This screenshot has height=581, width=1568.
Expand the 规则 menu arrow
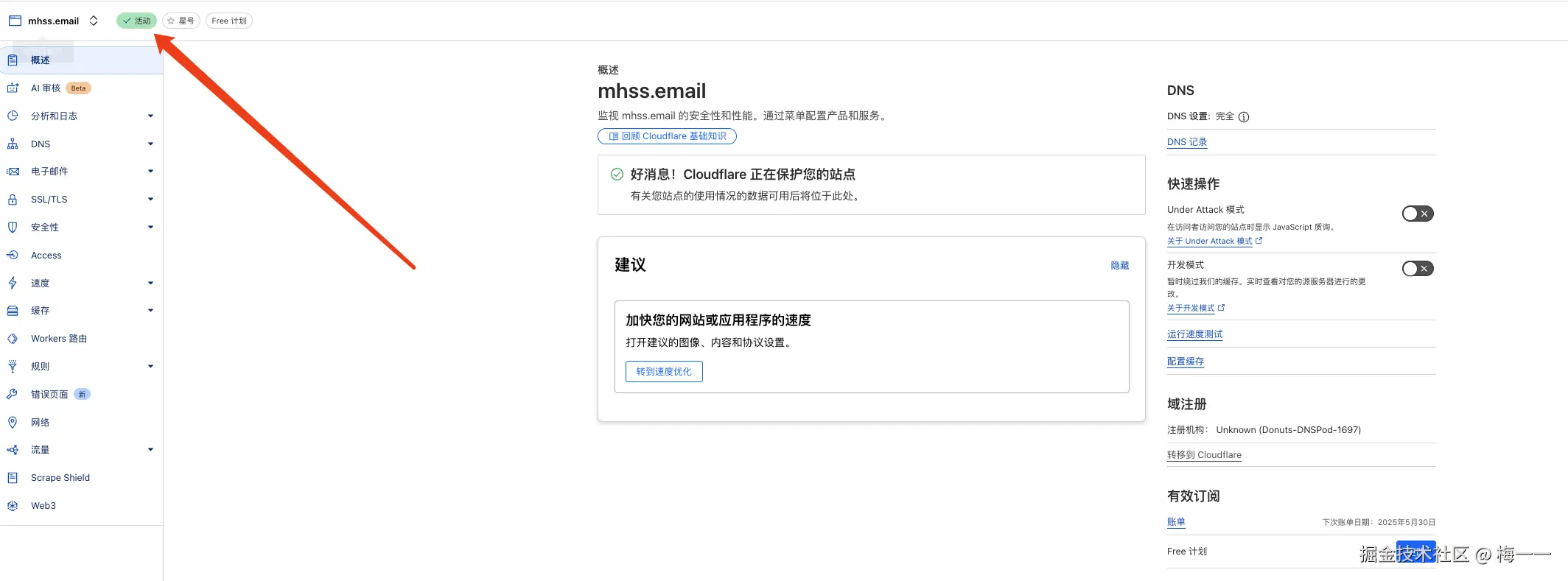tap(150, 367)
